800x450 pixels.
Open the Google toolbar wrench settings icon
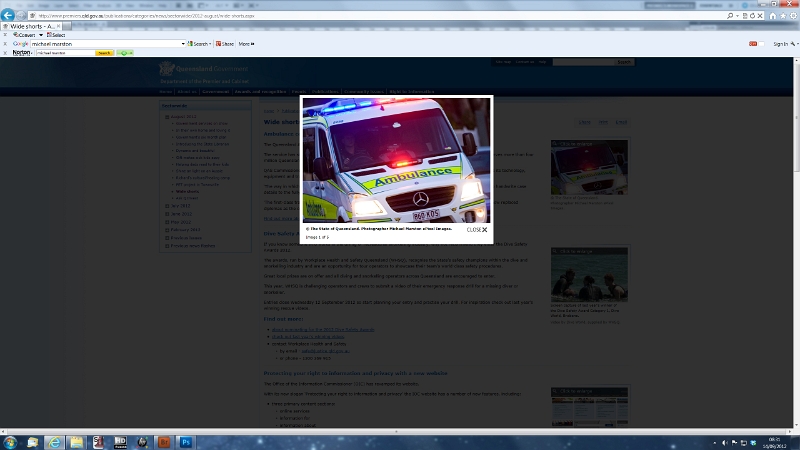click(793, 44)
